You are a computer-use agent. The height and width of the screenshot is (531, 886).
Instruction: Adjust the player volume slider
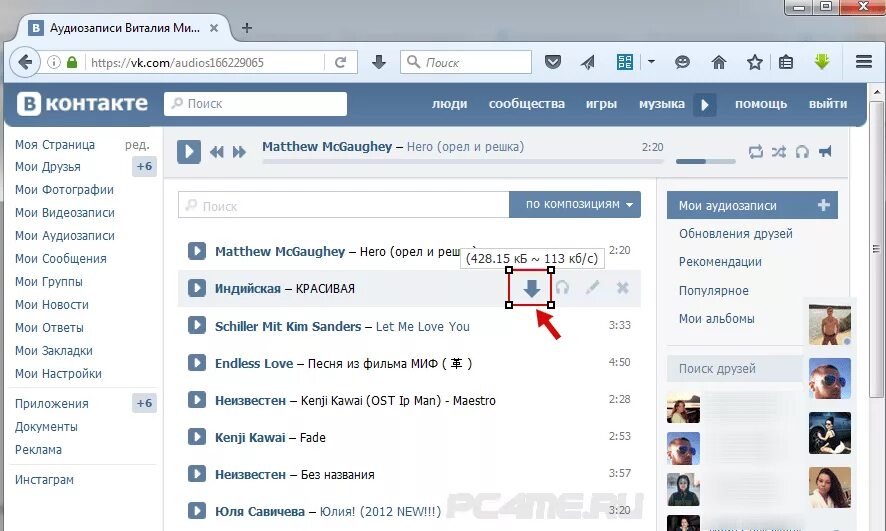[706, 162]
